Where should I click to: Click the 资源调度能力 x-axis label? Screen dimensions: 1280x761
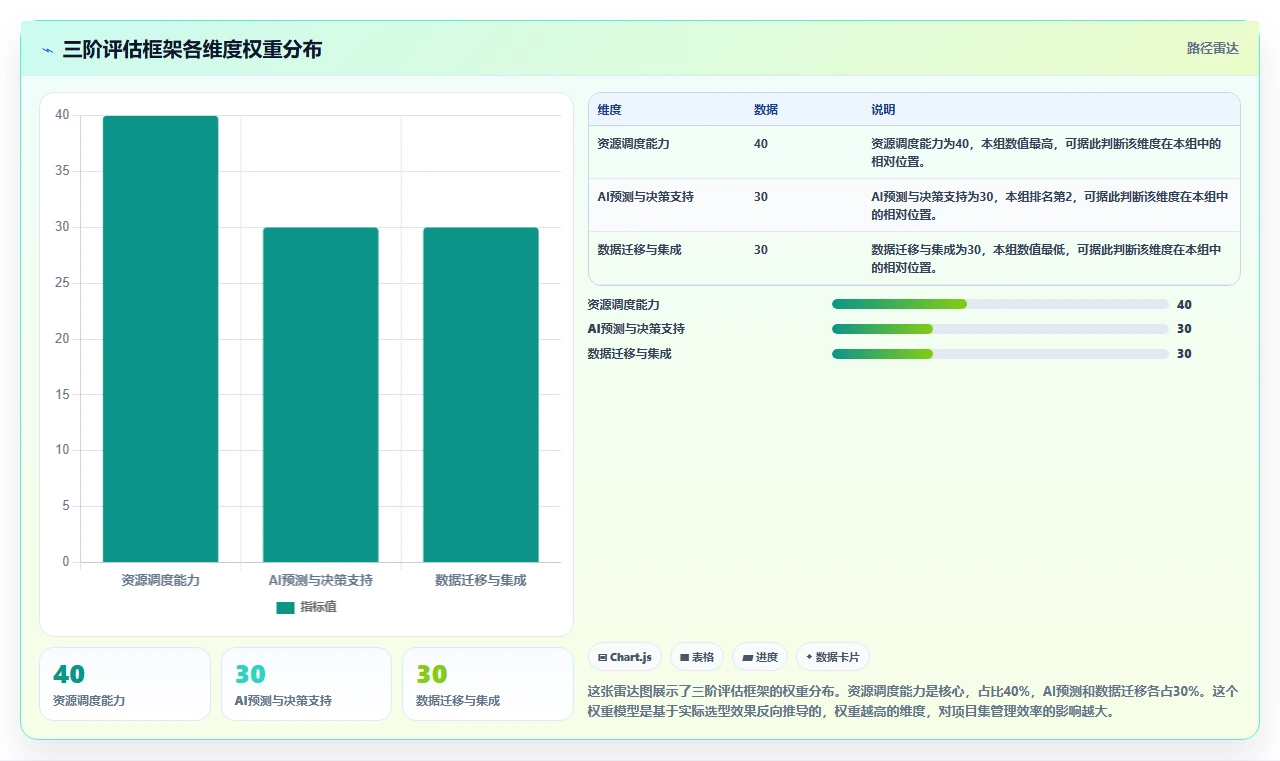(x=160, y=580)
